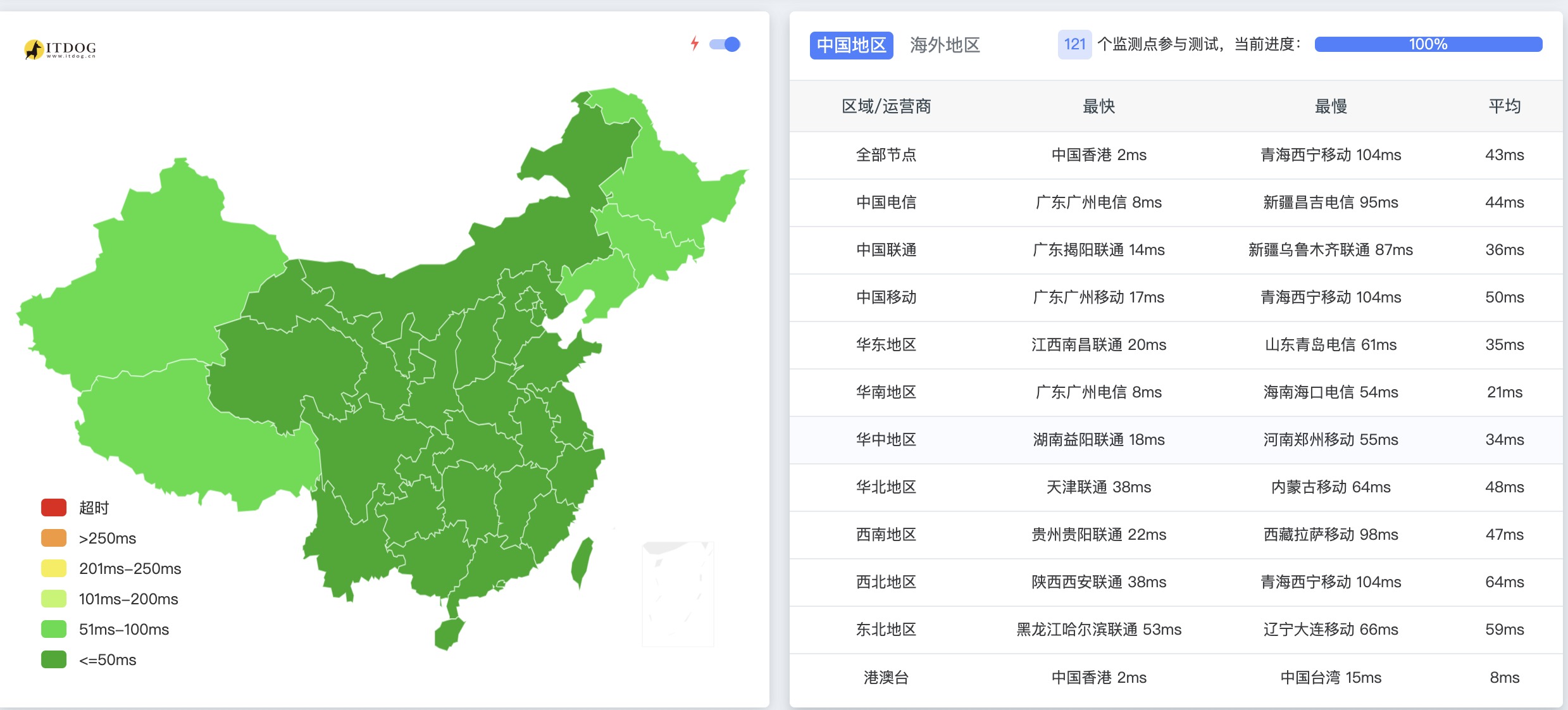
Task: Click Taiwan island on the map
Action: point(582,562)
